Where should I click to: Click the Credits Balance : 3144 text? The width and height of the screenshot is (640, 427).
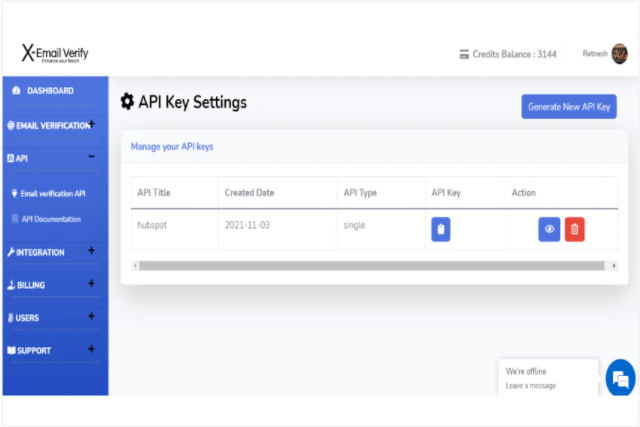pyautogui.click(x=514, y=54)
